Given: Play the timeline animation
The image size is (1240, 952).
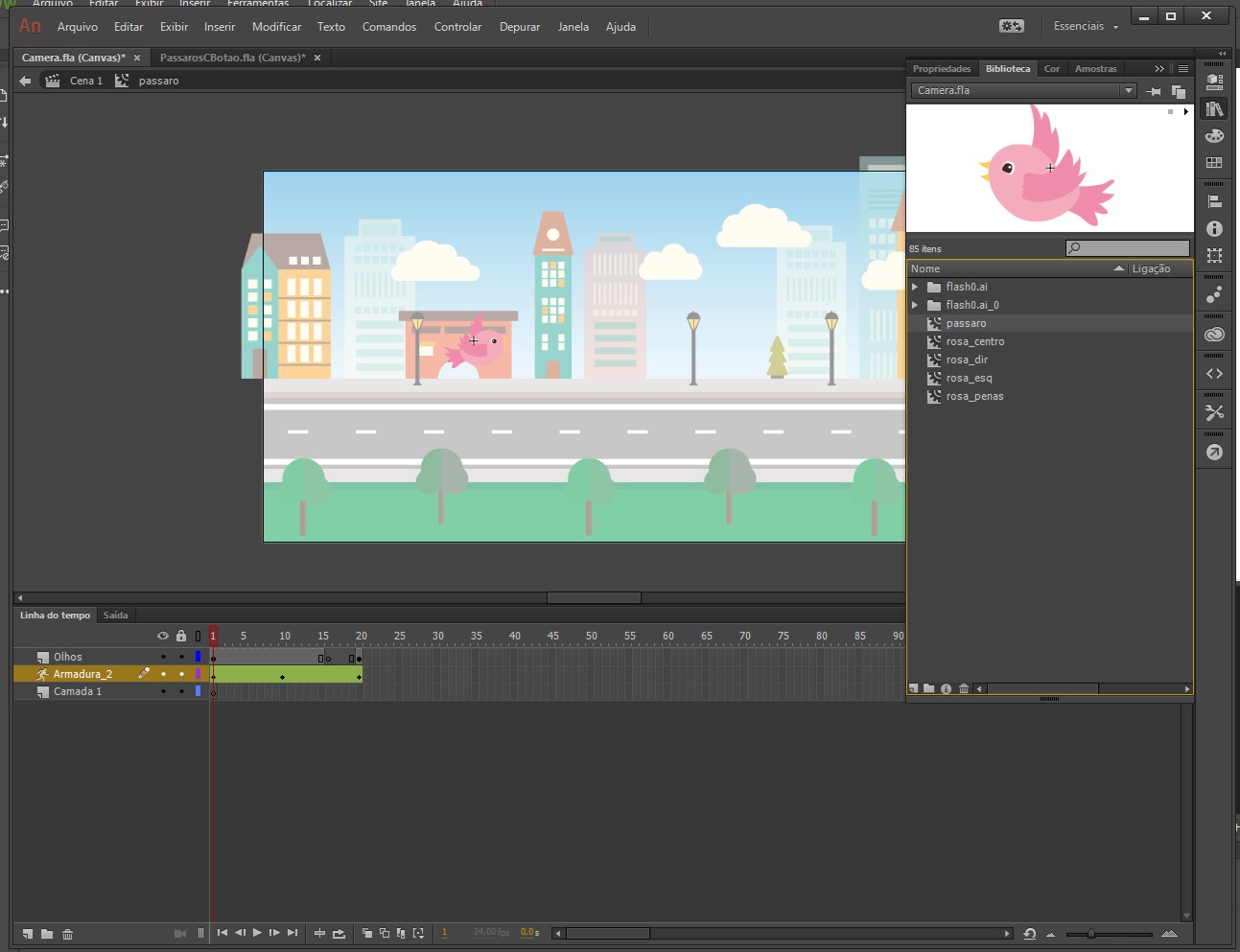Looking at the screenshot, I should [x=257, y=933].
